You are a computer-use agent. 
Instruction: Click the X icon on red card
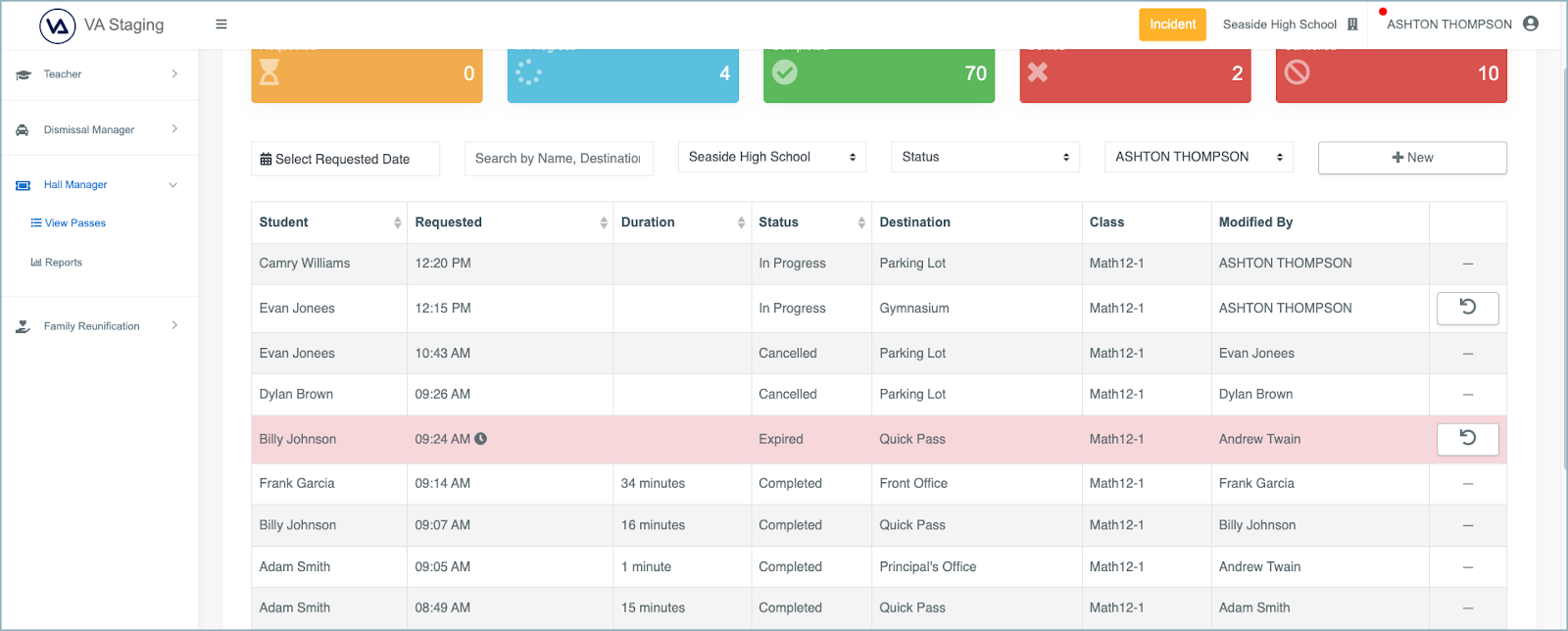(x=1038, y=73)
